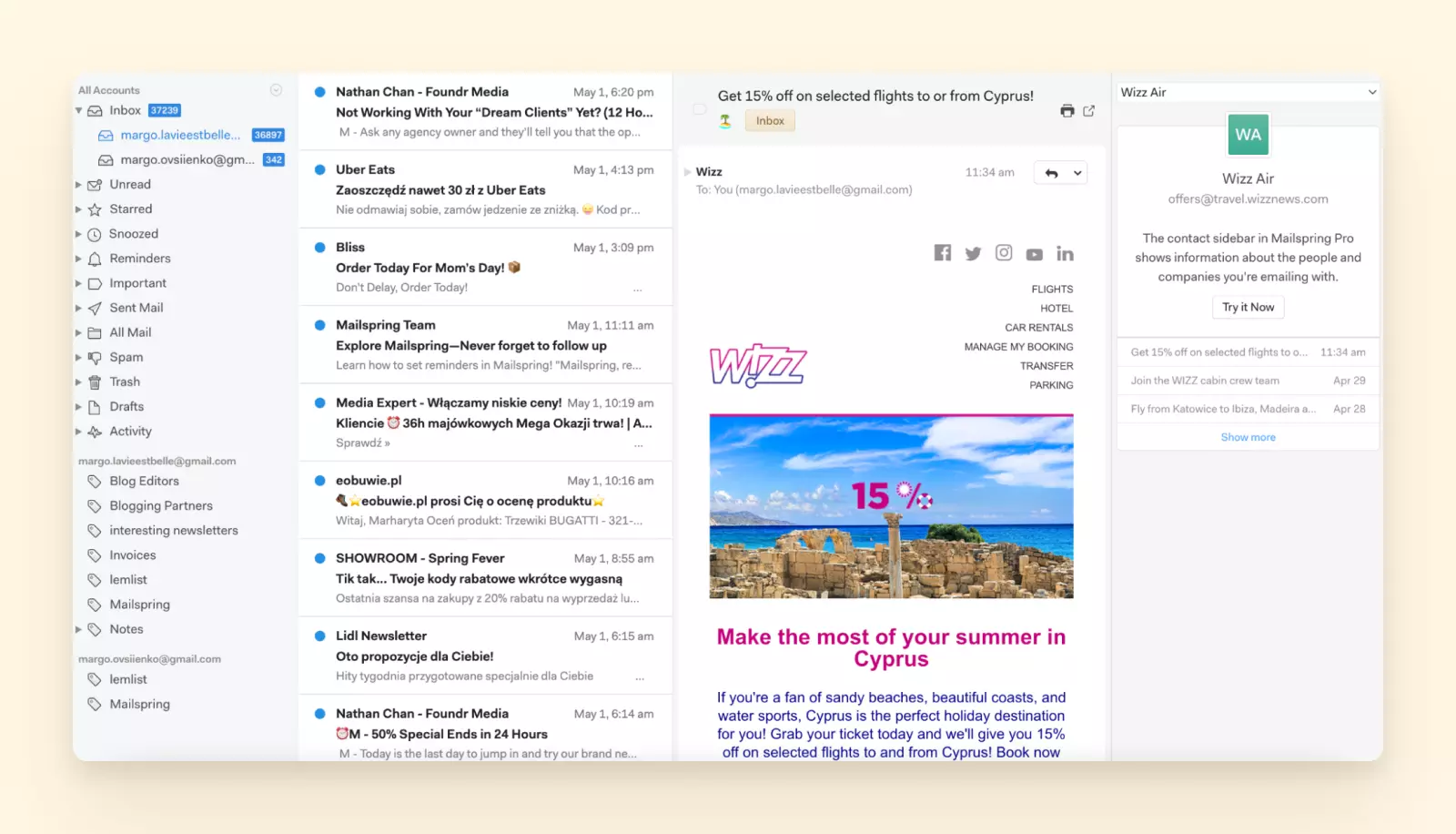Click the Unread envelope icon

pos(95,185)
